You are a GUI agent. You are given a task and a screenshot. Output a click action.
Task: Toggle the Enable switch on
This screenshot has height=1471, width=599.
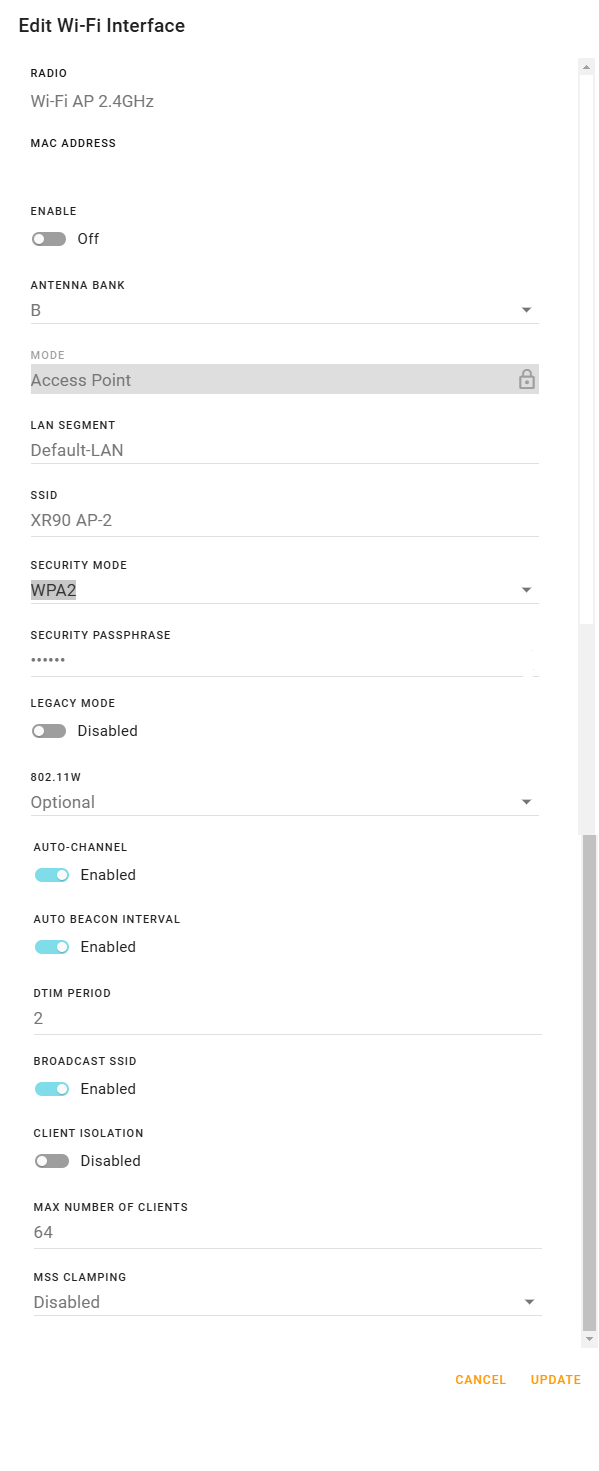(x=49, y=239)
